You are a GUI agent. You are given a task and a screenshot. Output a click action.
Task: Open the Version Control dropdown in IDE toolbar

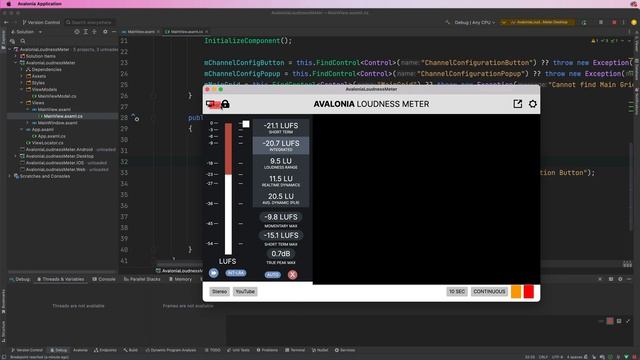pos(41,22)
